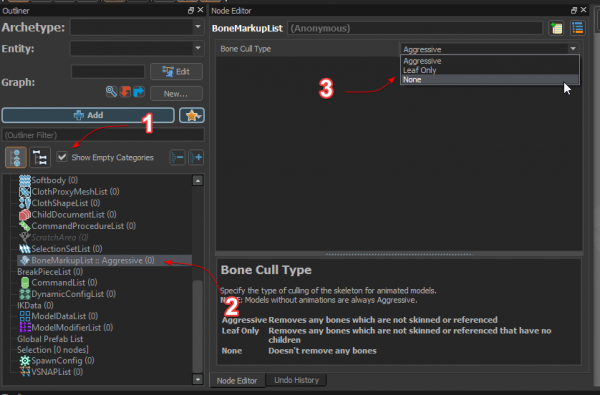Select the Global Prefab List row

coord(50,339)
